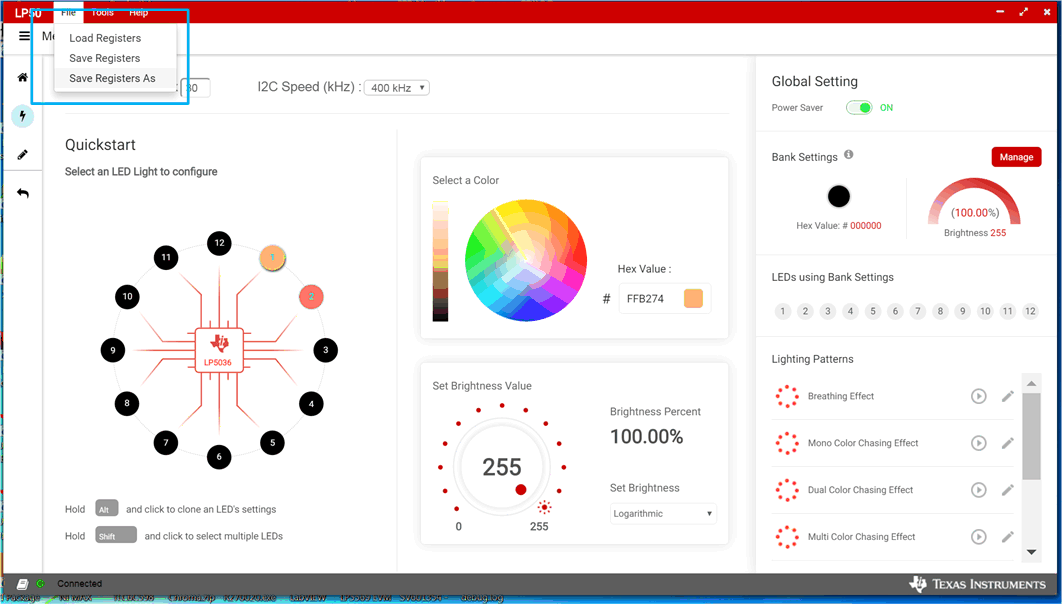Click the back arrow icon in sidebar

tap(22, 193)
